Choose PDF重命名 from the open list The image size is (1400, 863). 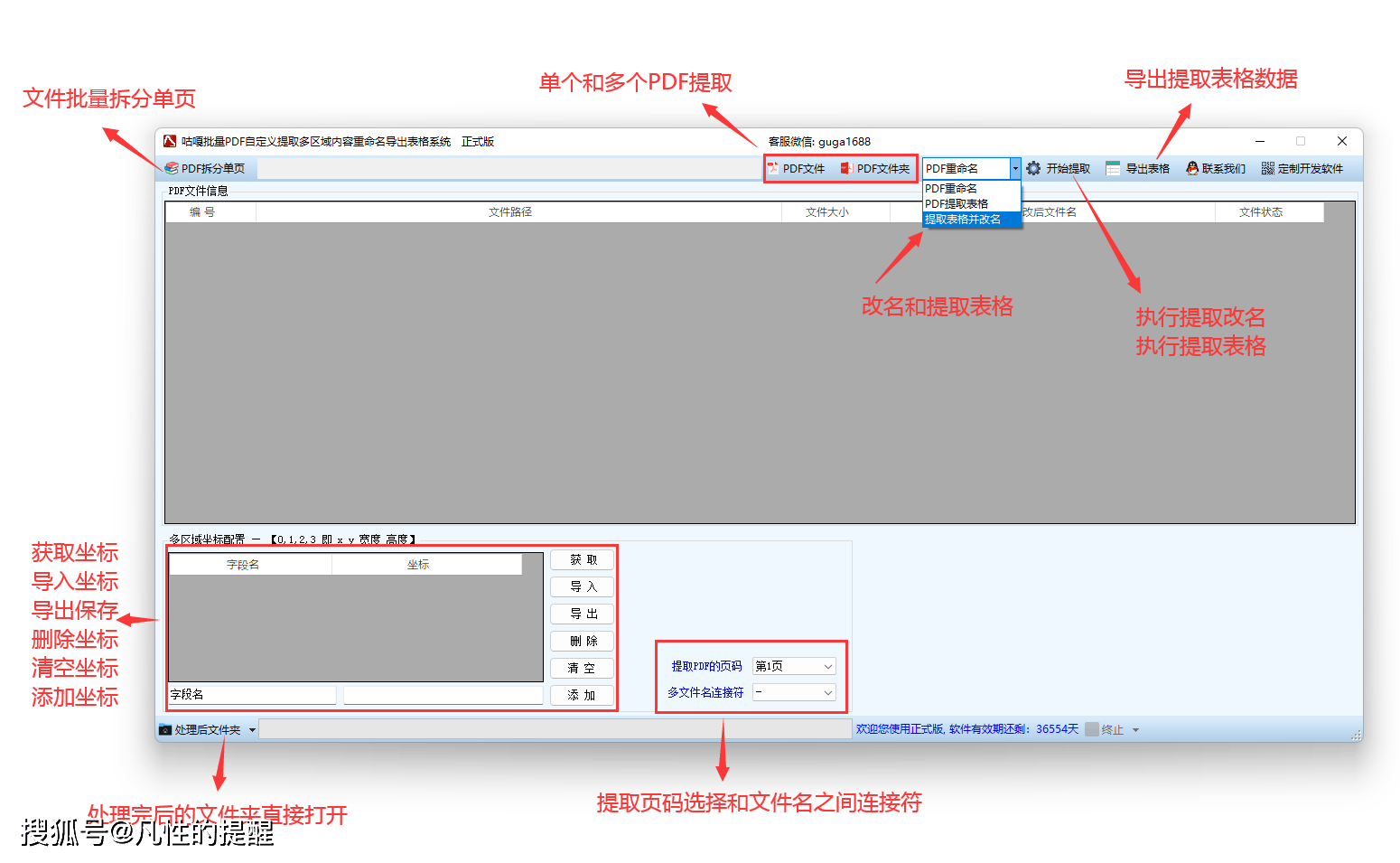[x=972, y=188]
